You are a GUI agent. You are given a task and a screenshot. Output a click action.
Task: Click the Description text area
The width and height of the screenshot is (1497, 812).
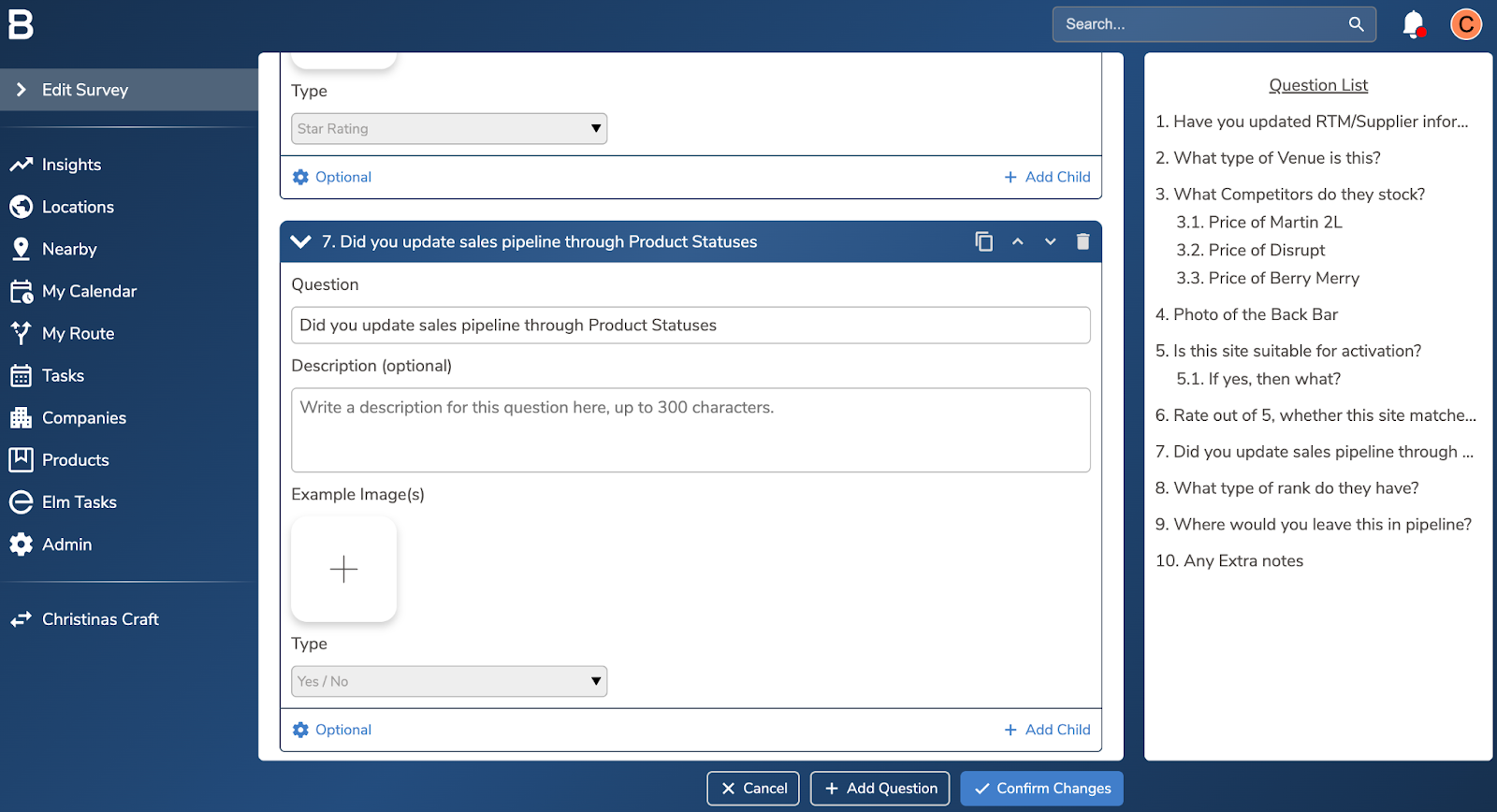click(690, 429)
